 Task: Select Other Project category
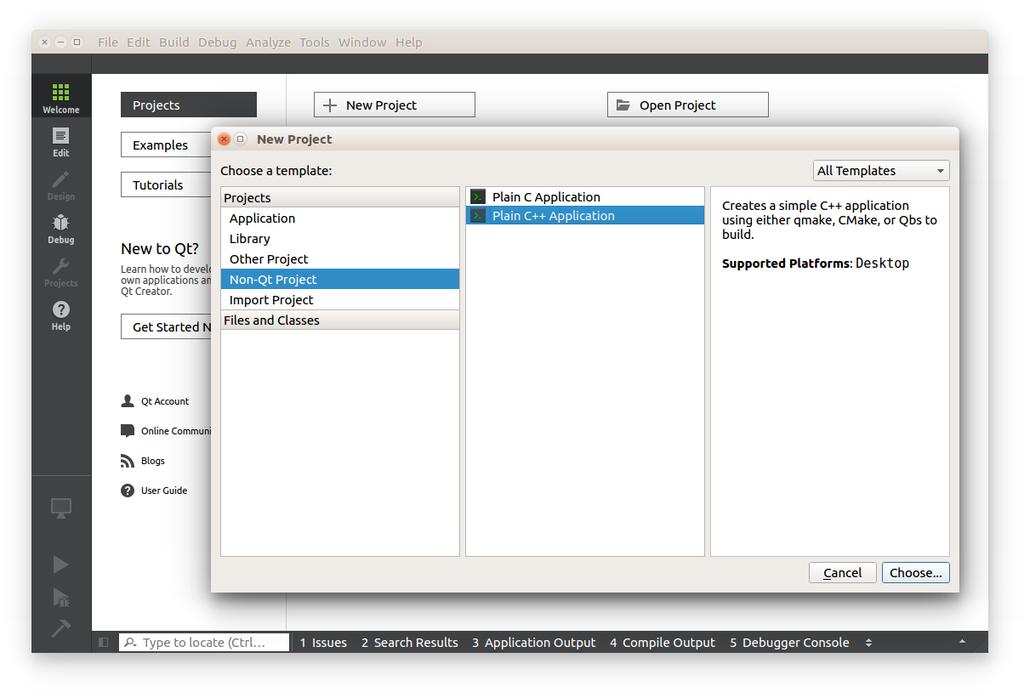(340, 259)
